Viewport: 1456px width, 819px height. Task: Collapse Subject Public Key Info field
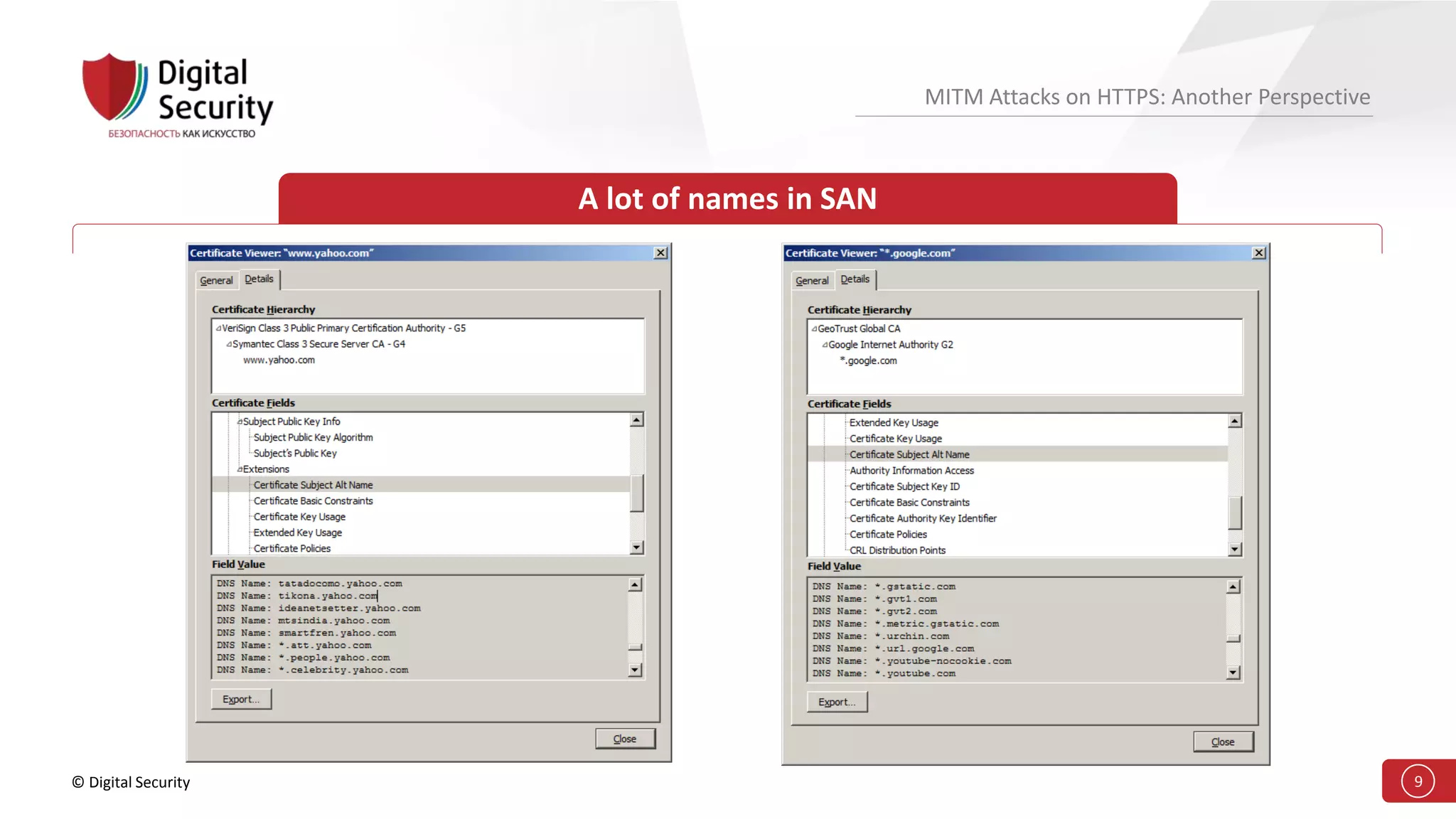[x=240, y=422]
